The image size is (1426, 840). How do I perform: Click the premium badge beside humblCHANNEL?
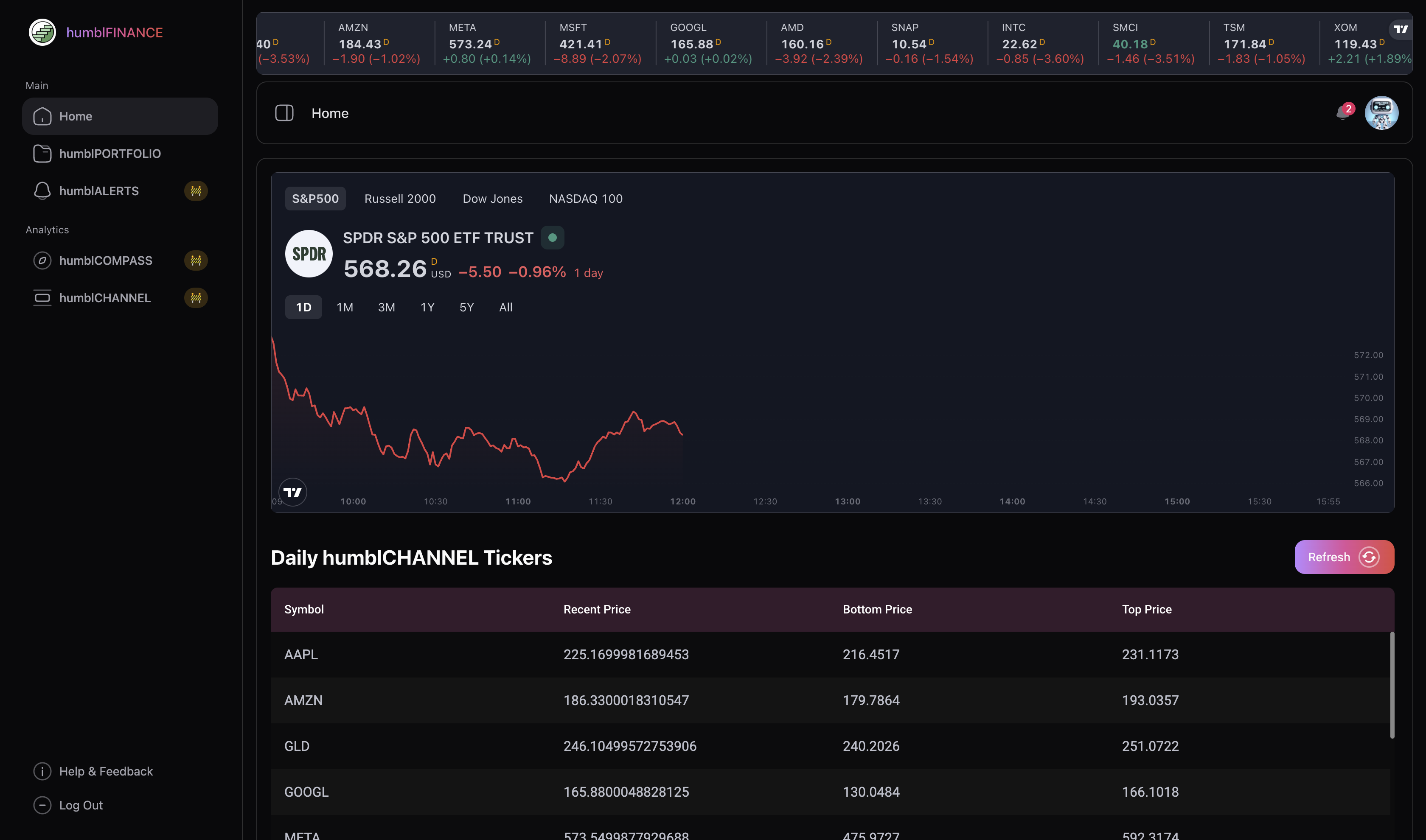[196, 298]
